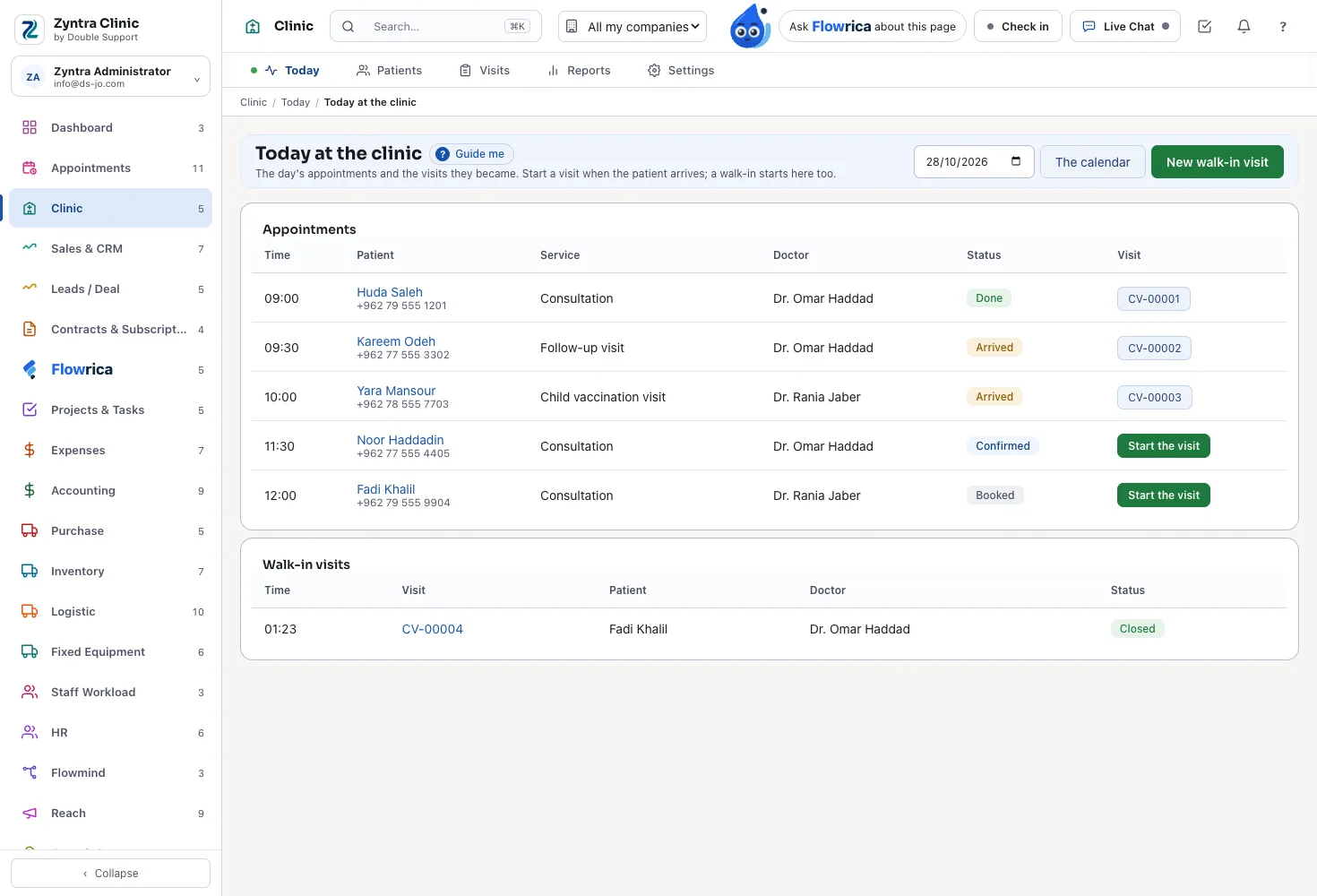
Task: Open the Inventory module
Action: click(x=111, y=572)
